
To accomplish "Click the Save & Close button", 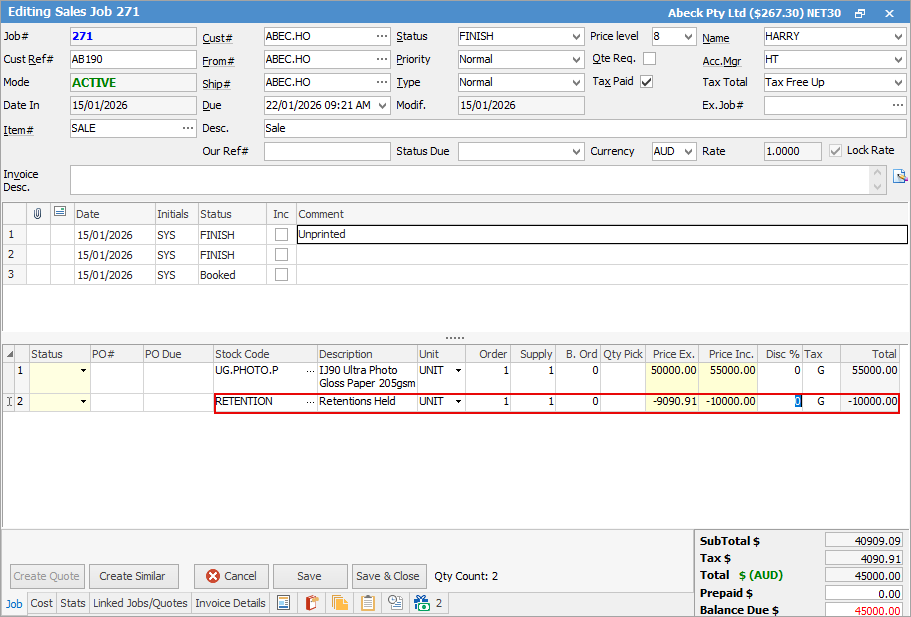I will (388, 576).
